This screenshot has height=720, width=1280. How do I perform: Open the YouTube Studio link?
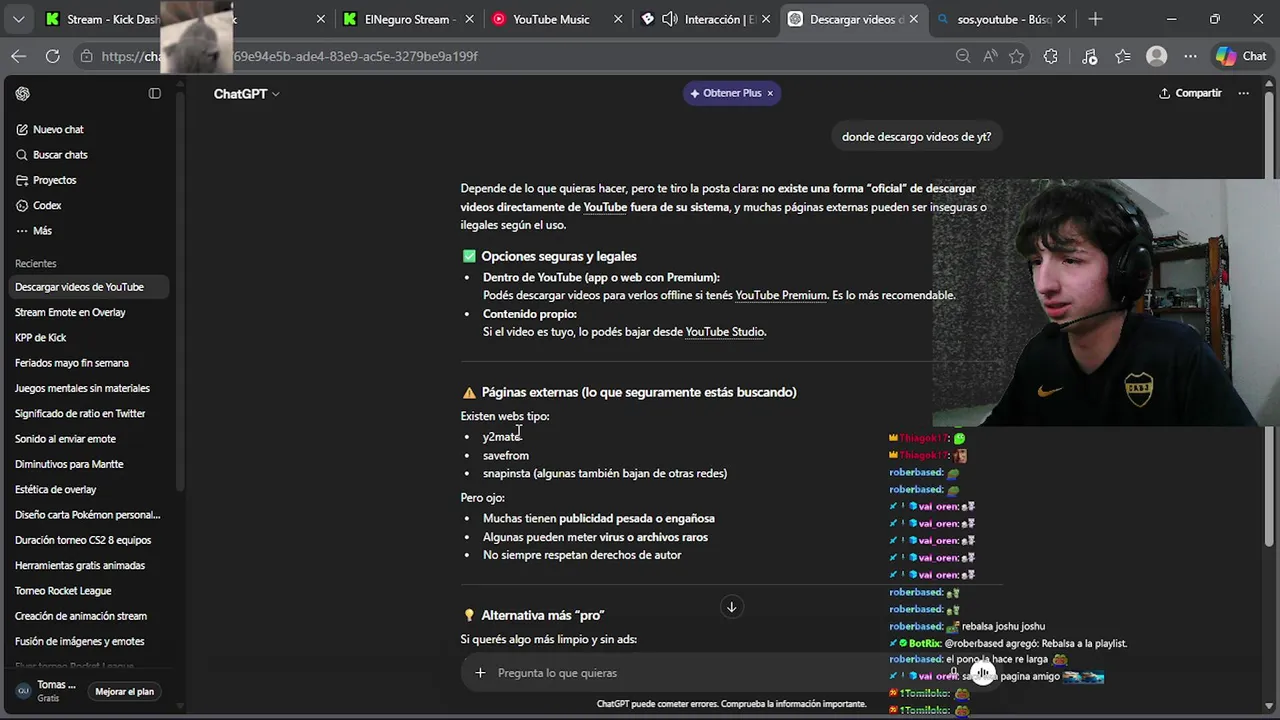[x=725, y=332]
